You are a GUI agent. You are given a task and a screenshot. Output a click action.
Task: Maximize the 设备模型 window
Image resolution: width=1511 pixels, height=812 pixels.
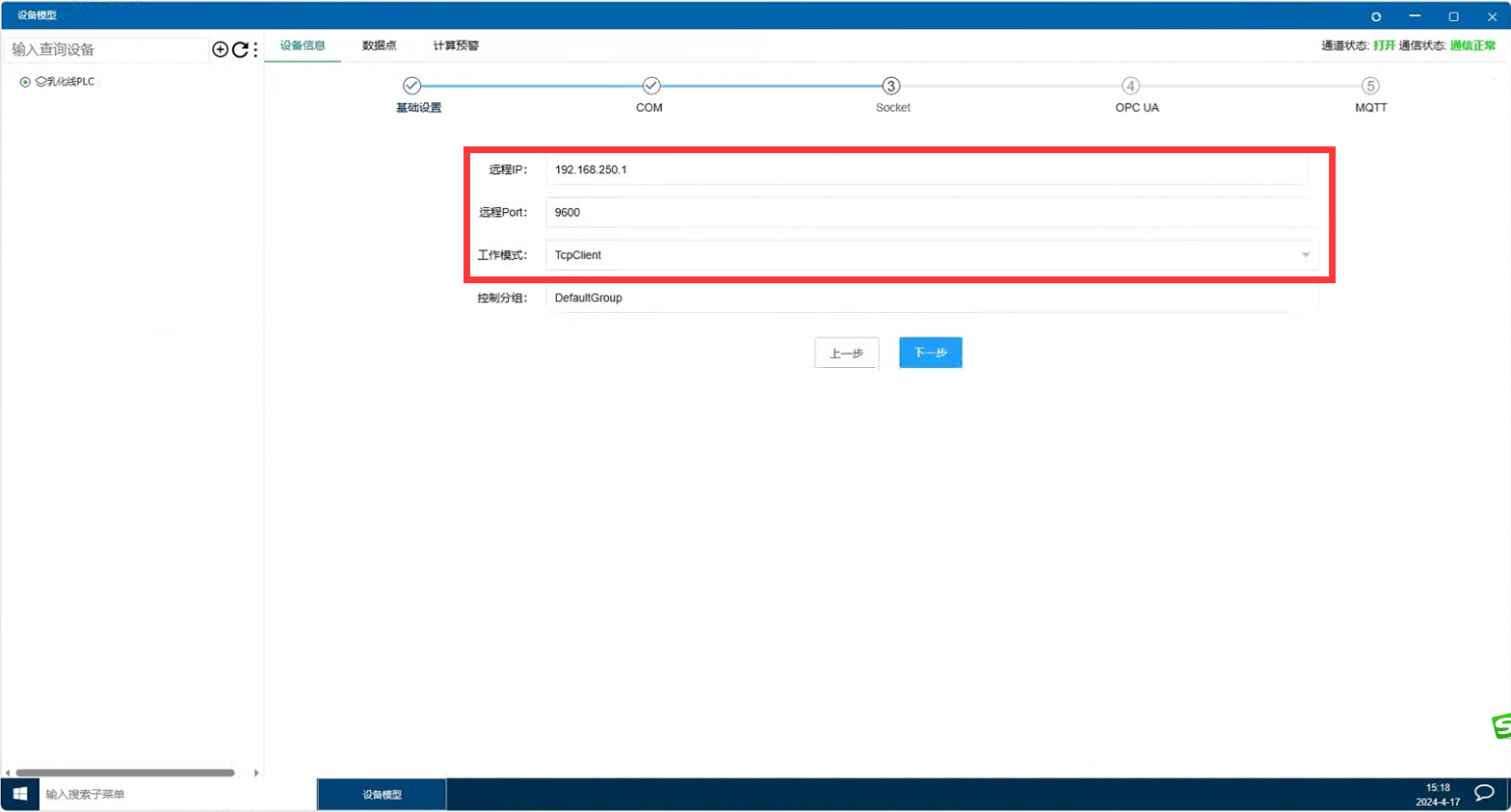[1453, 16]
